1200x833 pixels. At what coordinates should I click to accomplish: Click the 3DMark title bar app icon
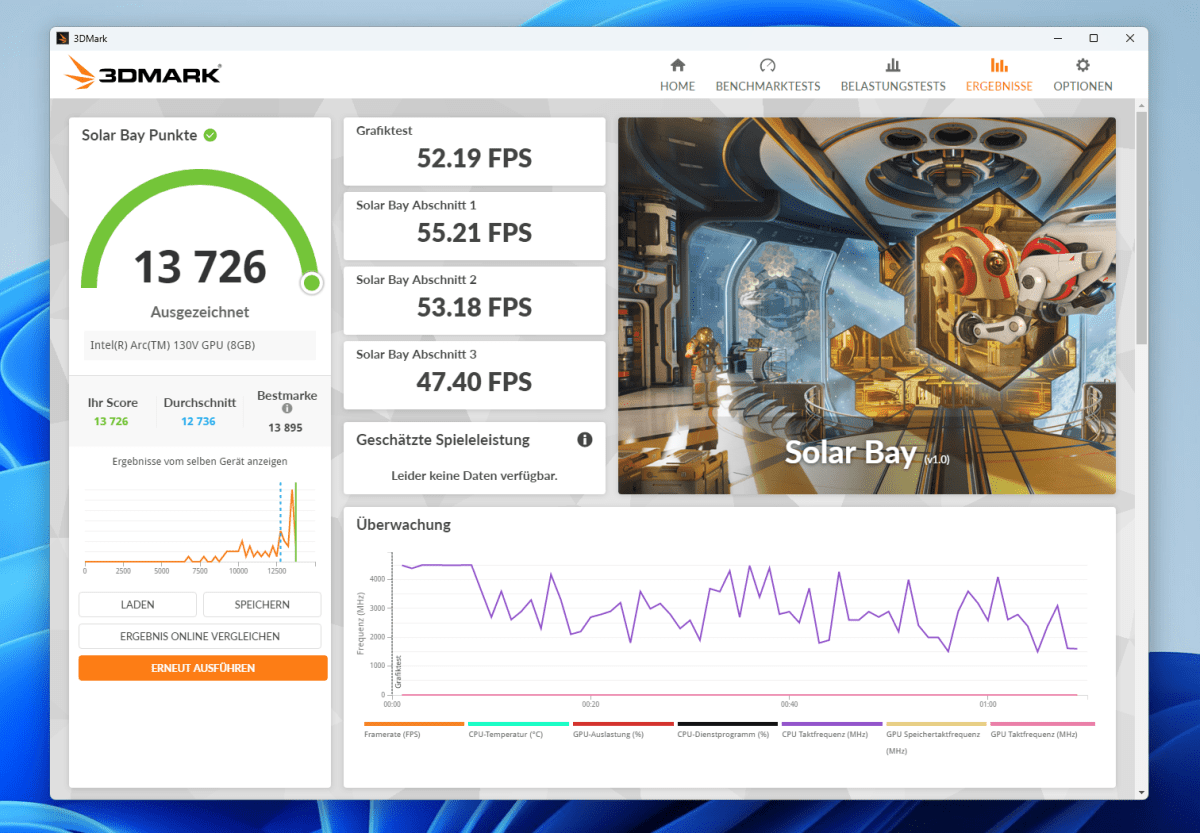pyautogui.click(x=62, y=38)
